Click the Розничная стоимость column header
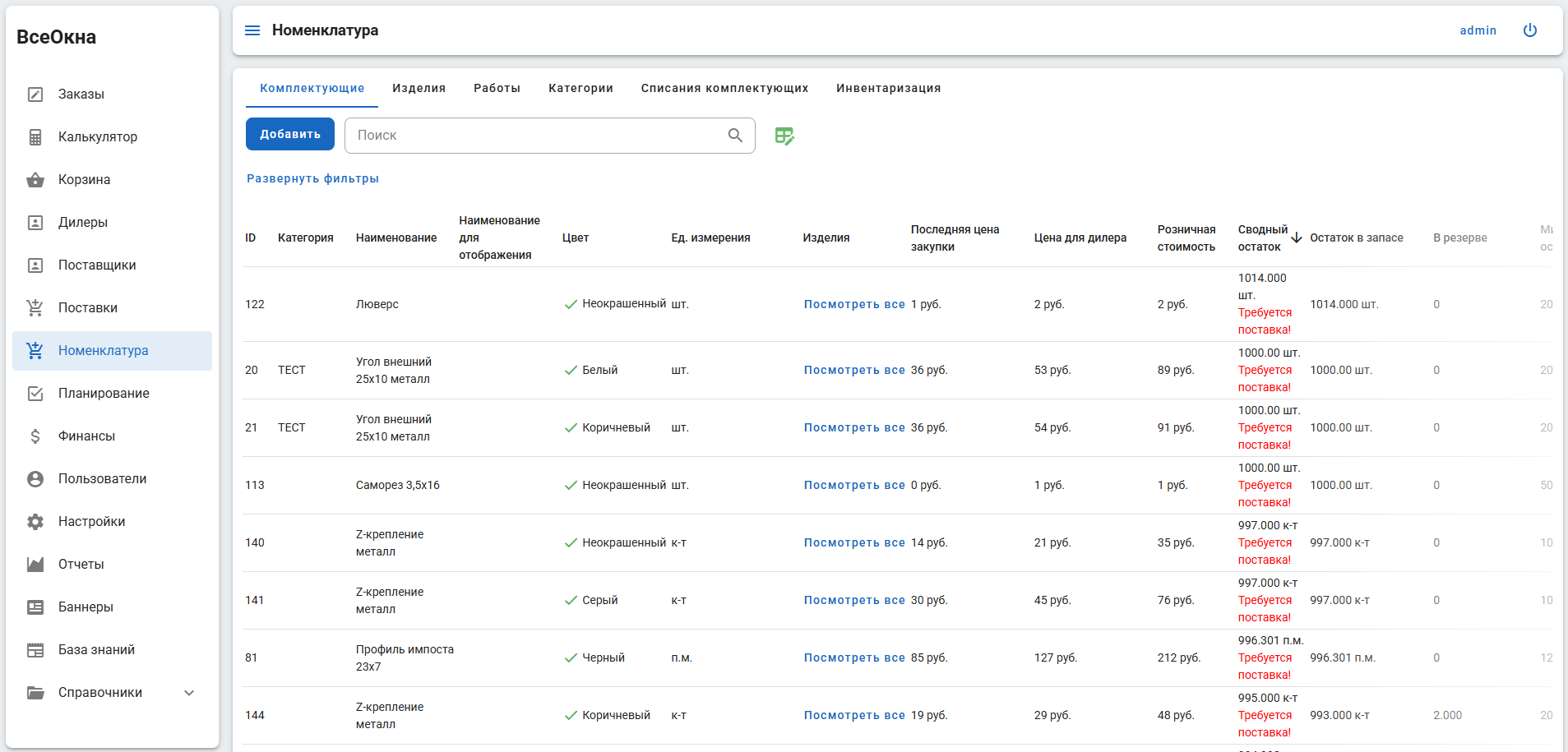The height and width of the screenshot is (752, 1568). click(1186, 238)
